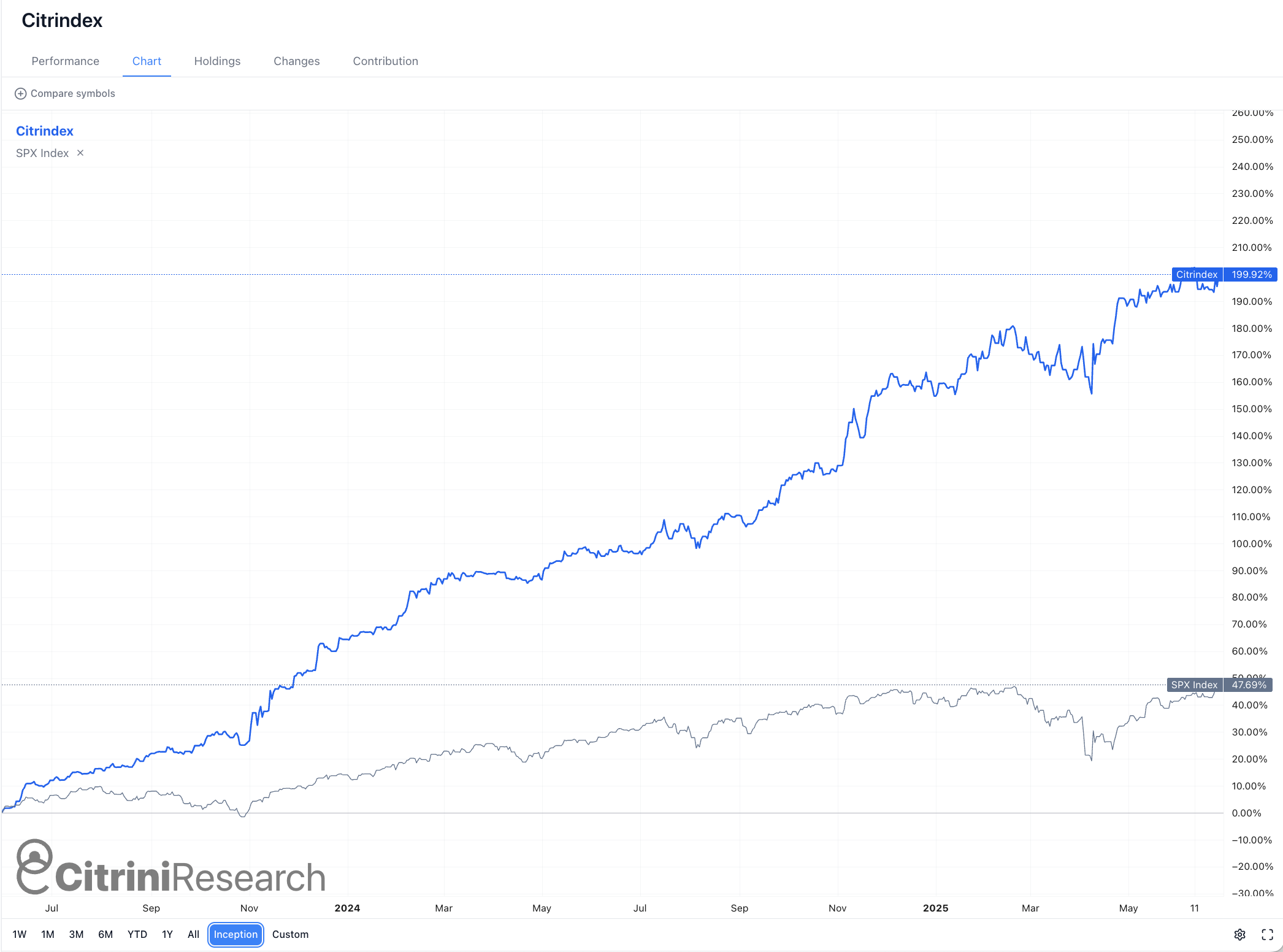Image resolution: width=1283 pixels, height=952 pixels.
Task: Set chart range to 1W
Action: click(20, 935)
